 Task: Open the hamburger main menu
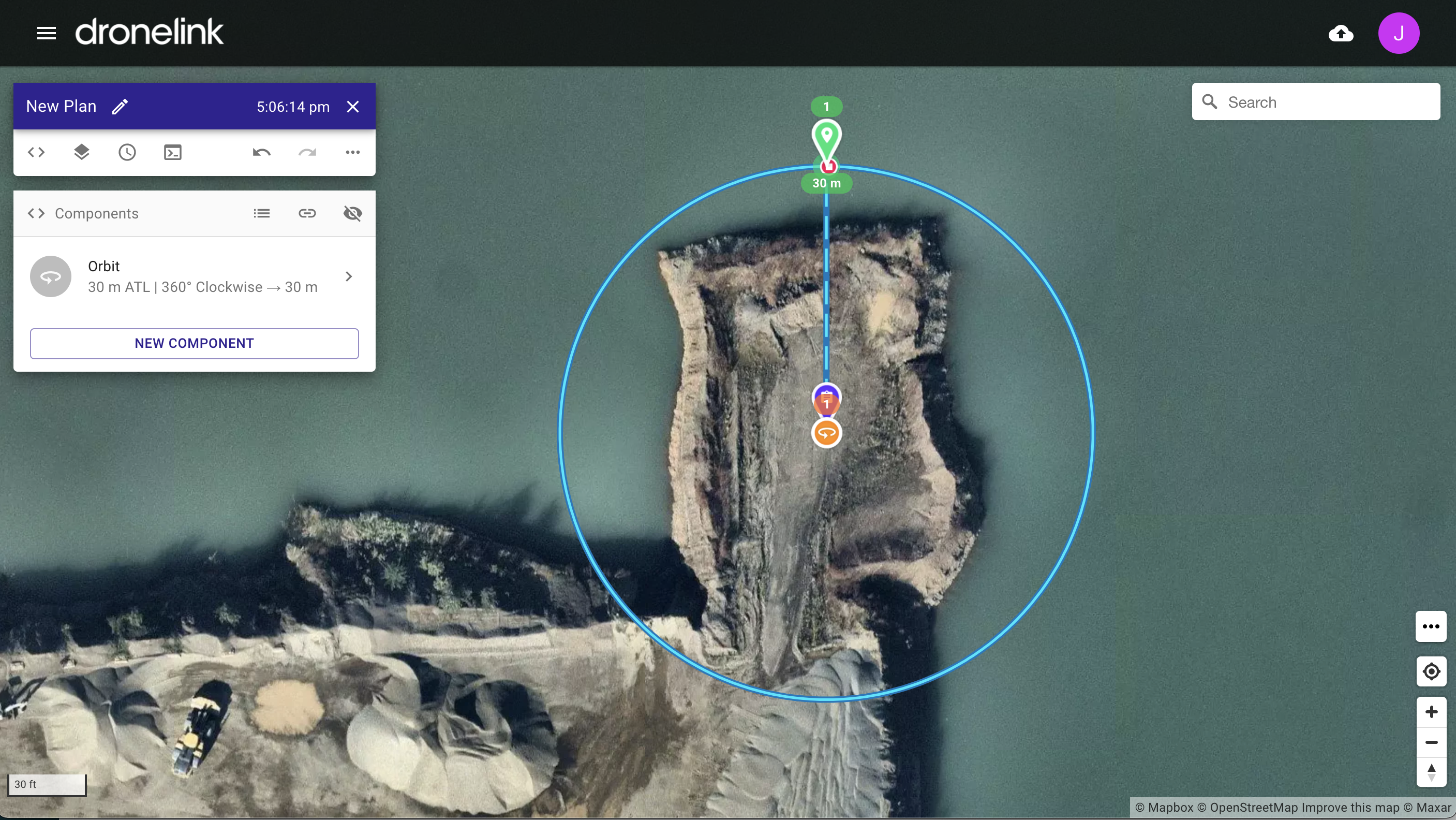pos(47,33)
